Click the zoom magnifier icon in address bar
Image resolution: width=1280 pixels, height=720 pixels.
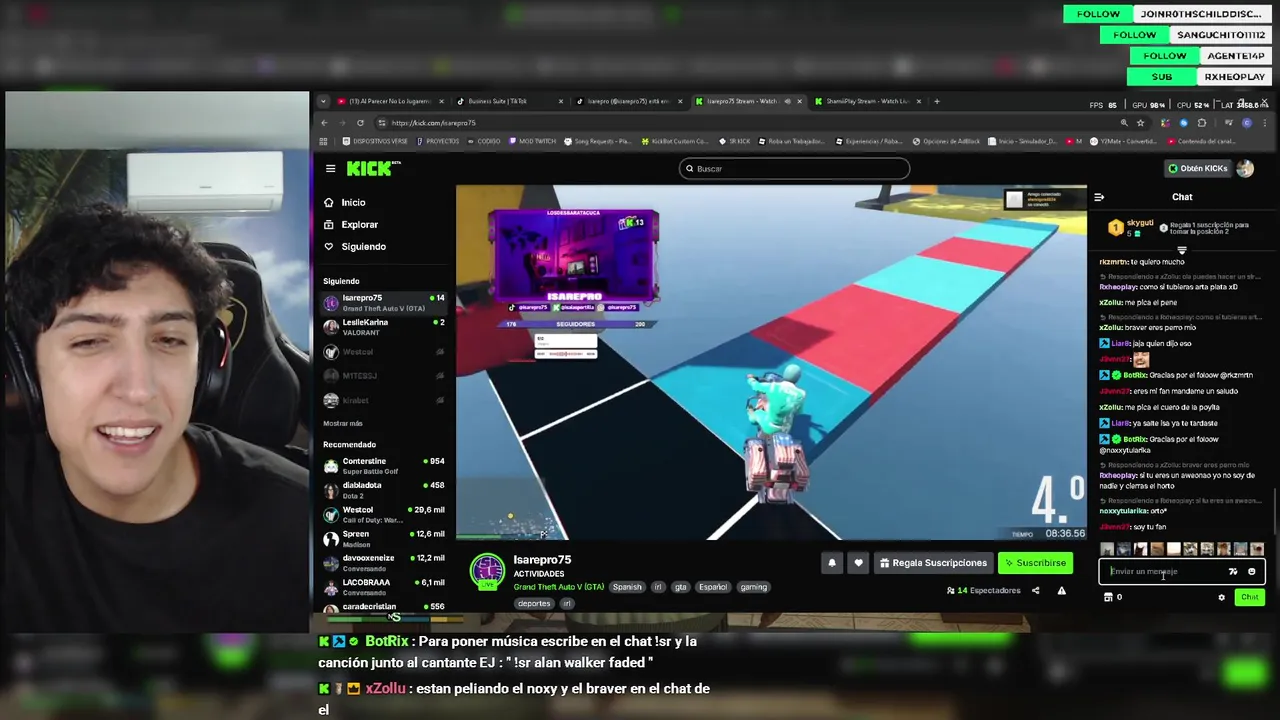coord(1124,122)
